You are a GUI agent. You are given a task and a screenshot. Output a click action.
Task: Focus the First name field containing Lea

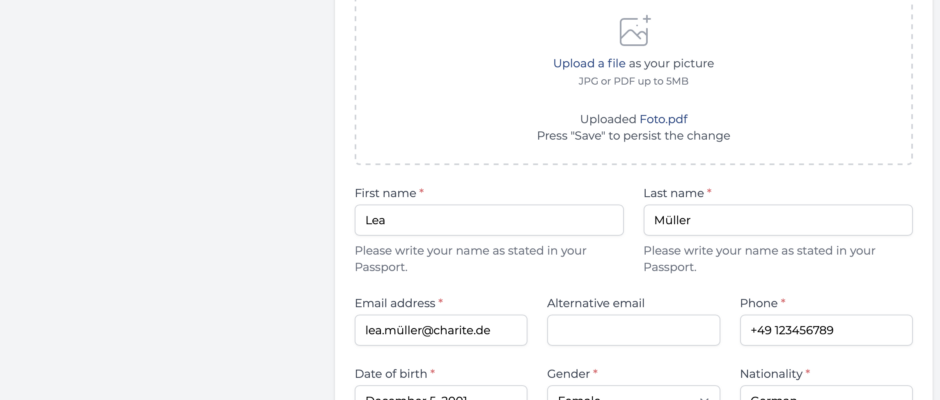click(x=489, y=220)
